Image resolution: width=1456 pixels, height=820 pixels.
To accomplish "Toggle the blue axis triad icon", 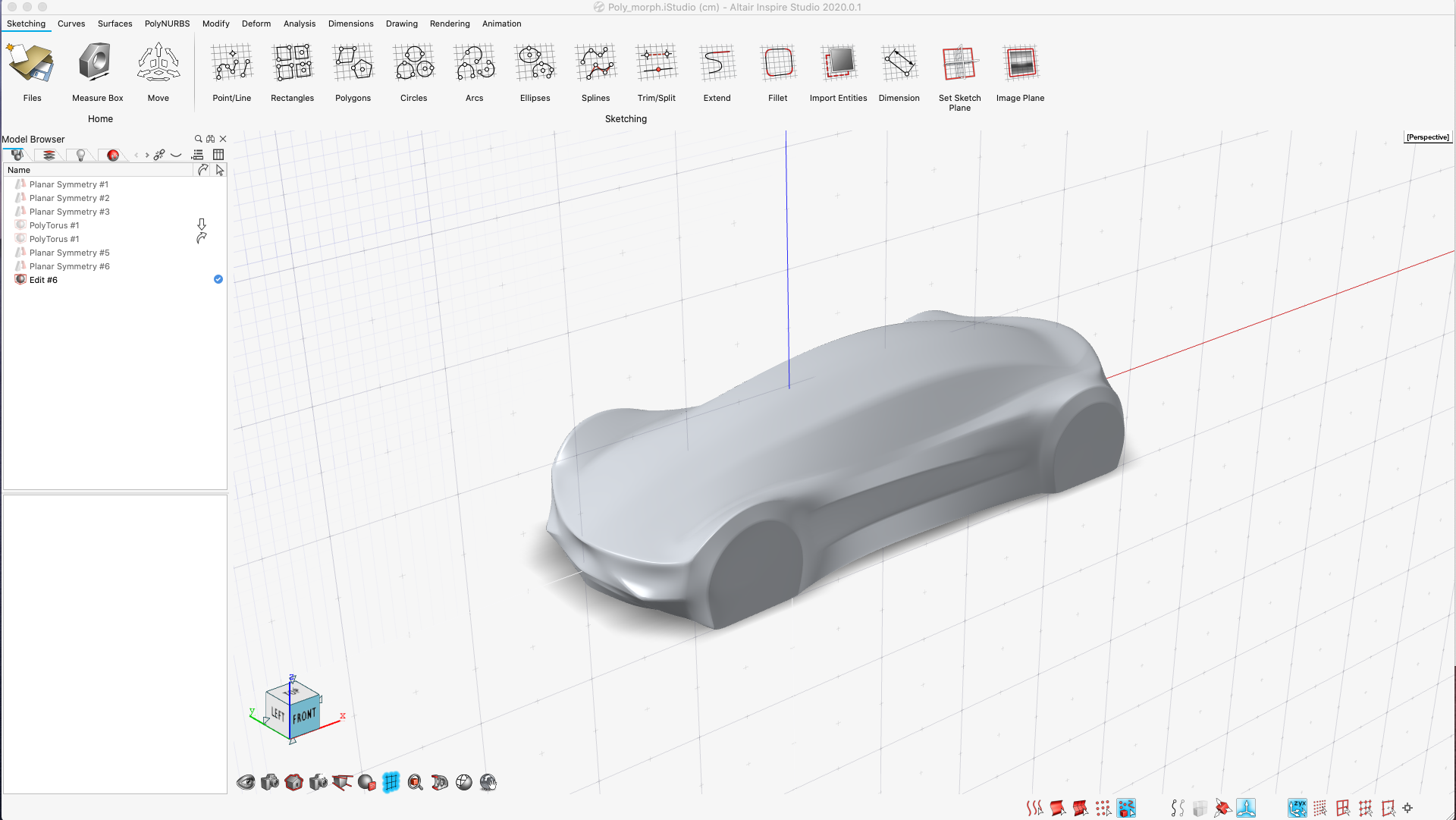I will 1246,809.
